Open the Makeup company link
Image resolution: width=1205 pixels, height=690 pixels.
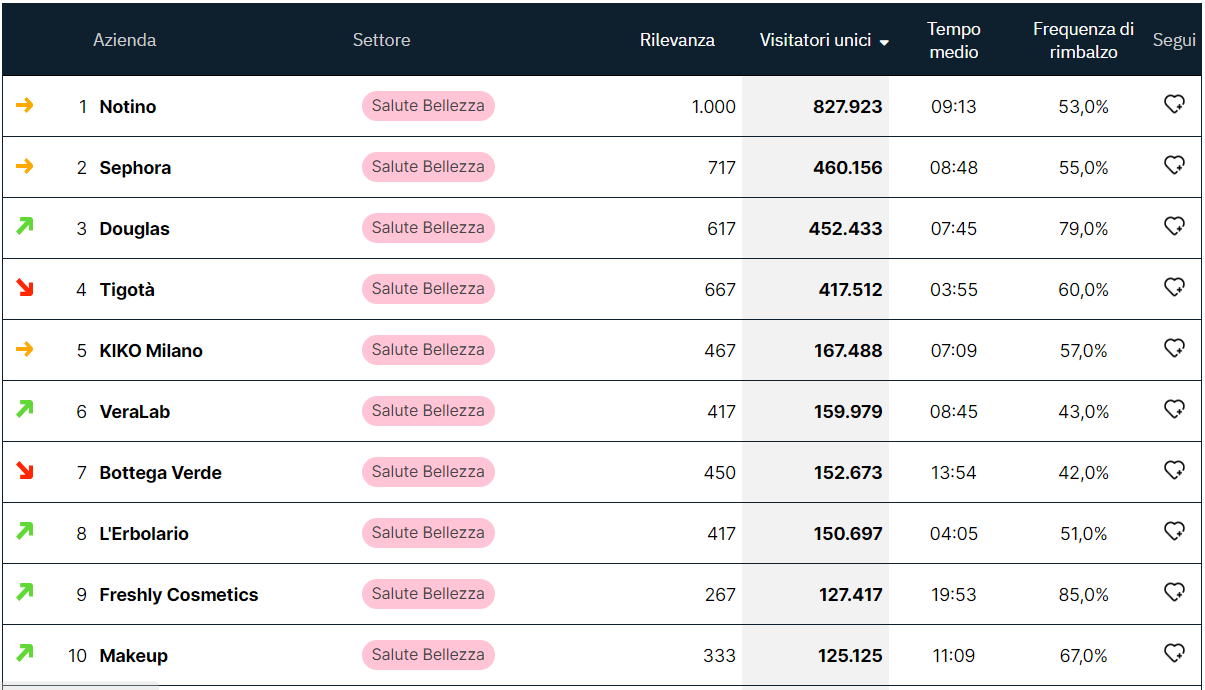tap(134, 656)
